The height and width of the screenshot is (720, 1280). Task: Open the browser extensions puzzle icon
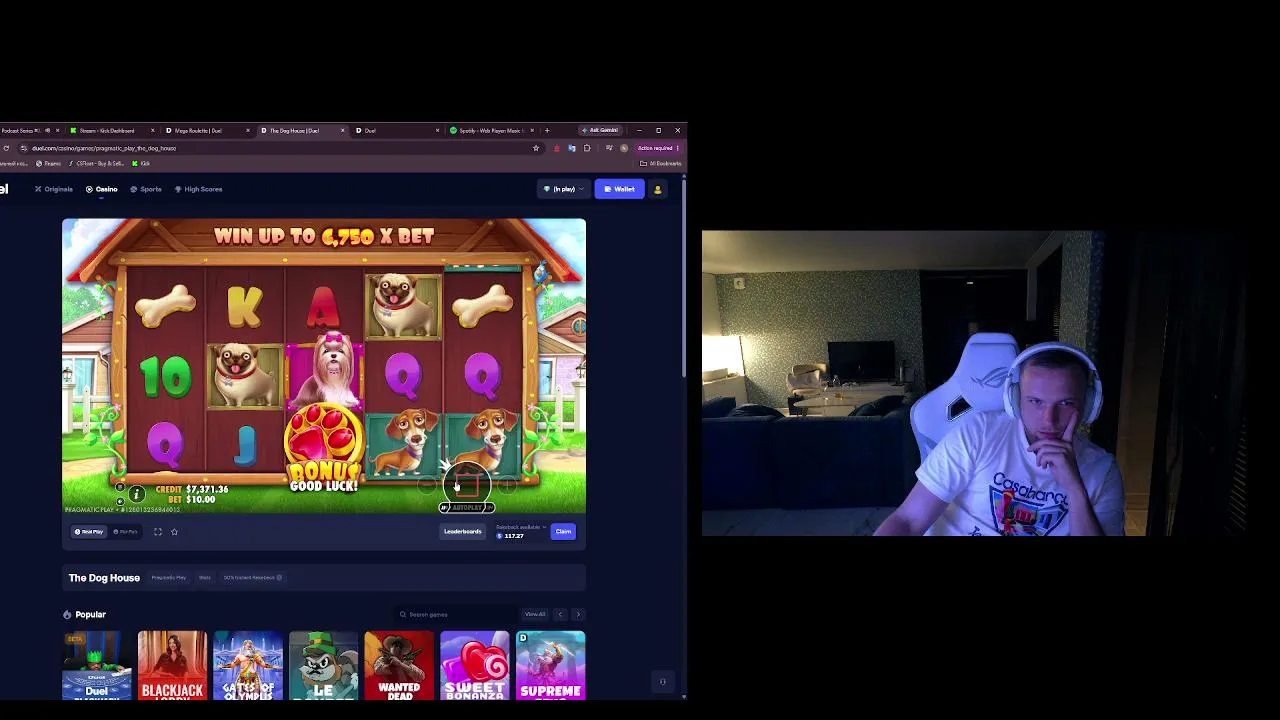(x=587, y=148)
